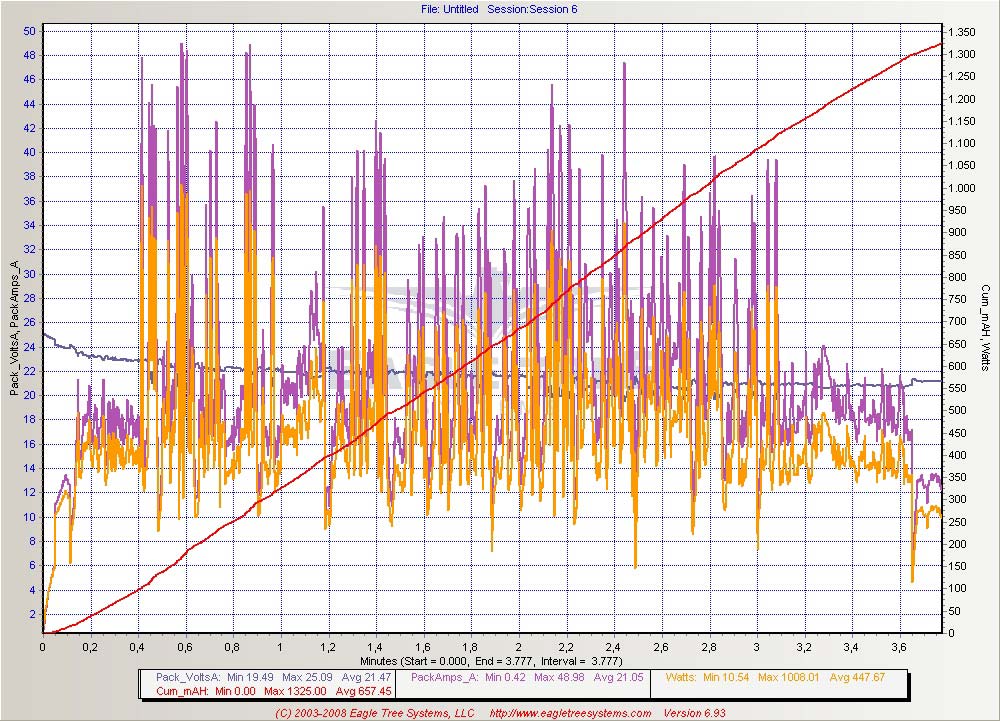Click the Version 6.93 label
Image resolution: width=1000 pixels, height=721 pixels.
[x=691, y=713]
